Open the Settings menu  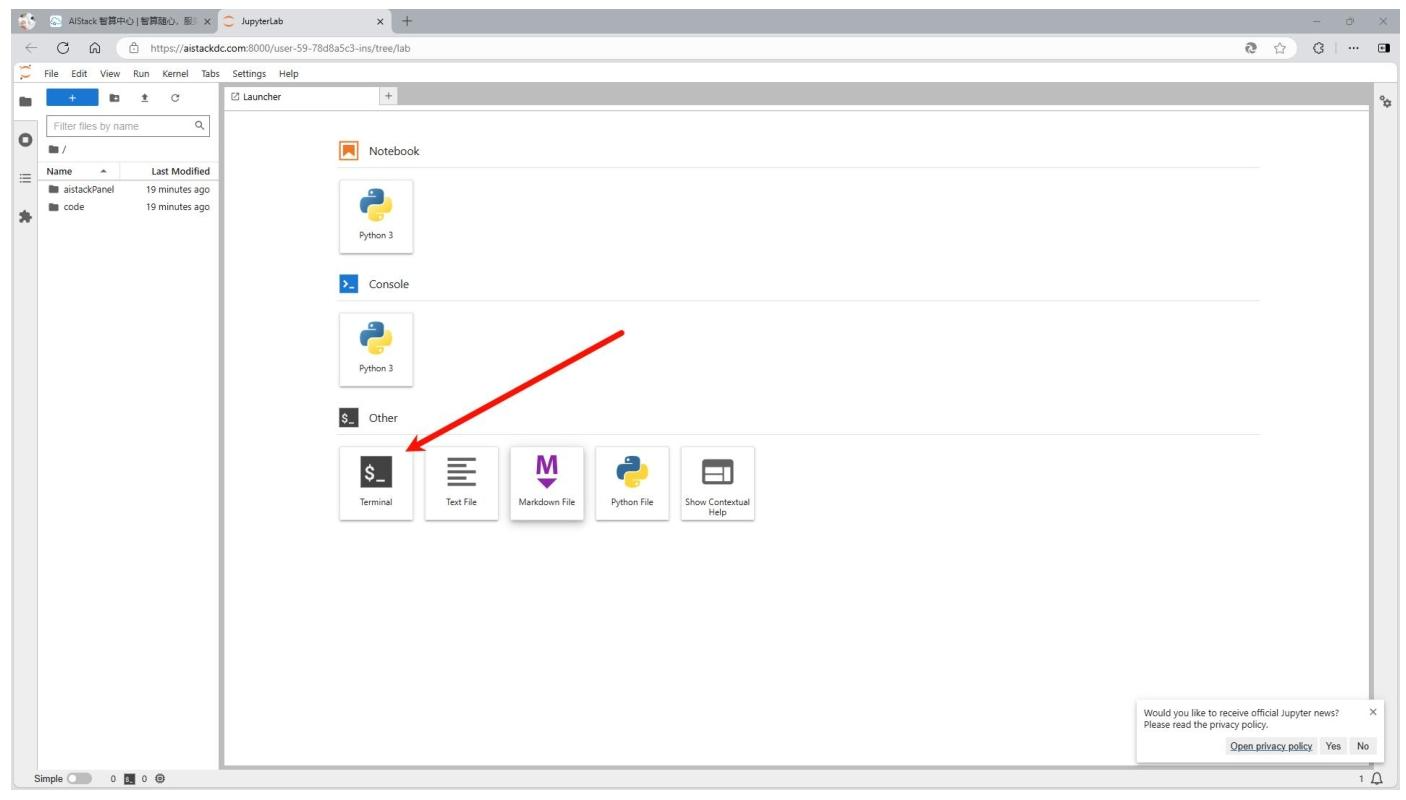(x=250, y=74)
